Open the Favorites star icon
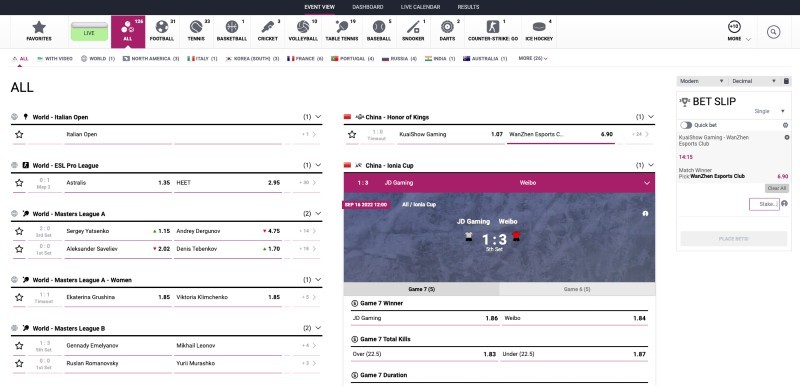Viewport: 800px width, 387px height. (x=39, y=27)
